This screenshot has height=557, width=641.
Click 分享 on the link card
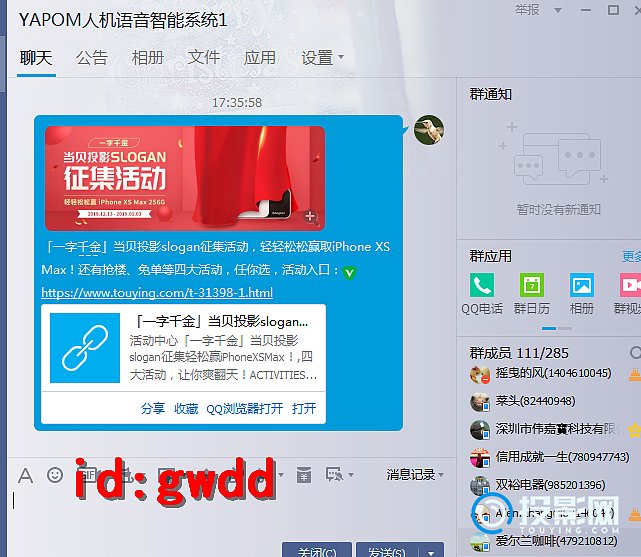click(152, 408)
